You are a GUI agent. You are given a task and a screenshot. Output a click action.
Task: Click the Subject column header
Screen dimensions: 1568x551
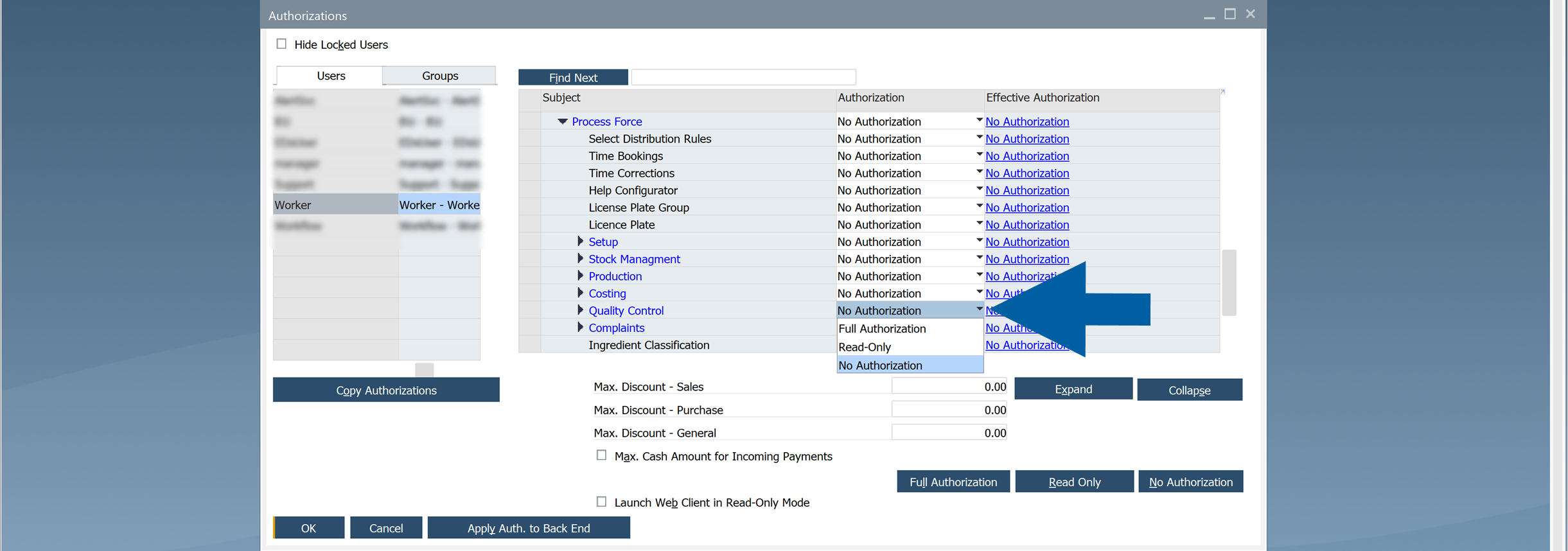pos(687,98)
